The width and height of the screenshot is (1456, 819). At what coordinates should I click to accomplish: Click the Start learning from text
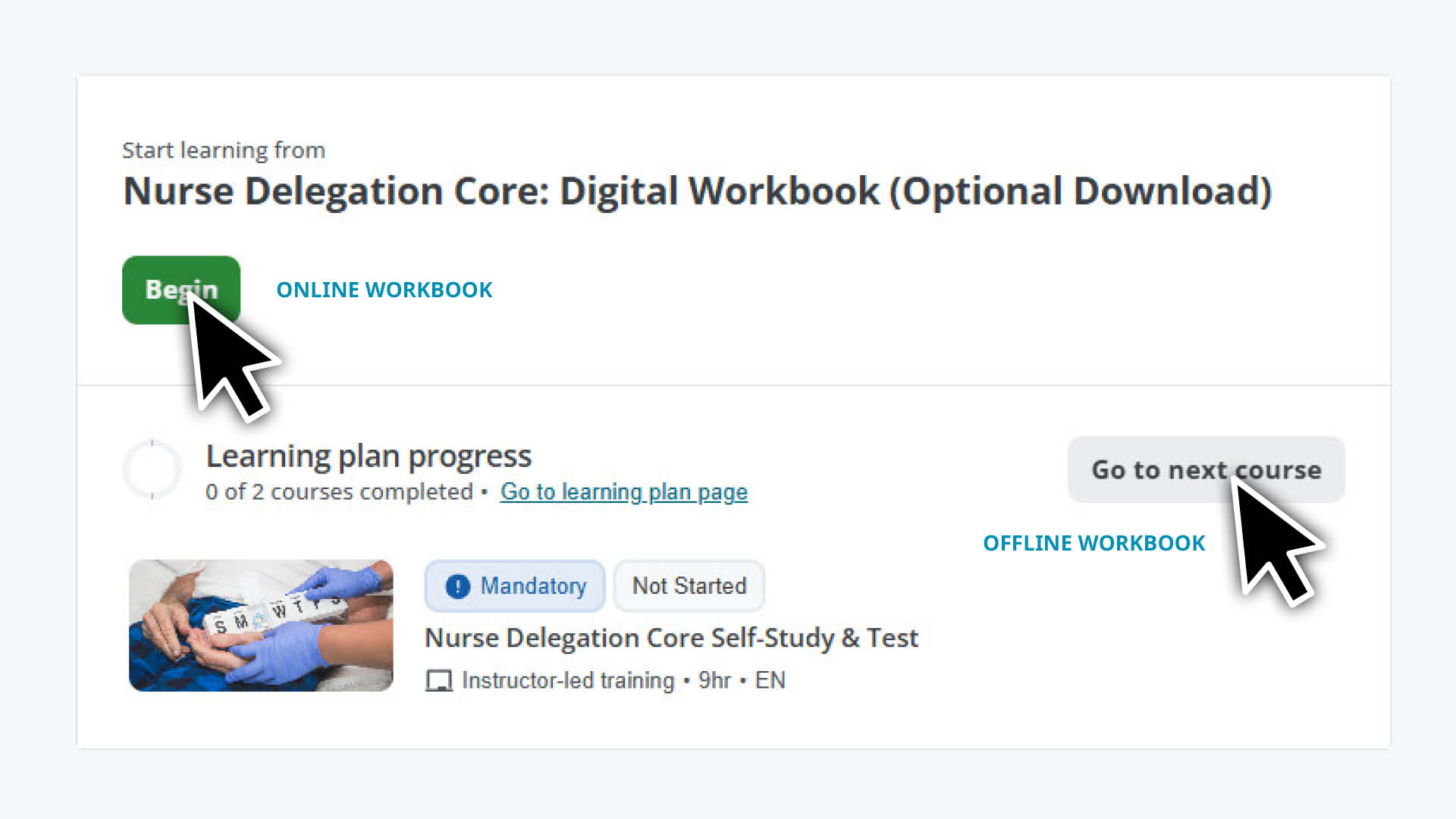pyautogui.click(x=224, y=149)
